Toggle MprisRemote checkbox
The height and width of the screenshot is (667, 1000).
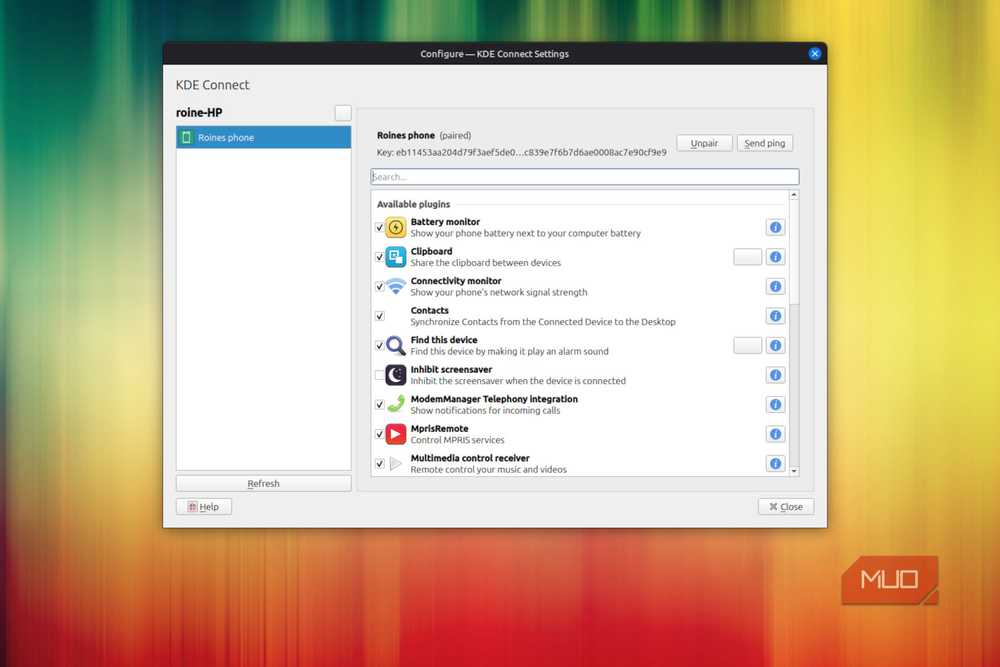(379, 434)
